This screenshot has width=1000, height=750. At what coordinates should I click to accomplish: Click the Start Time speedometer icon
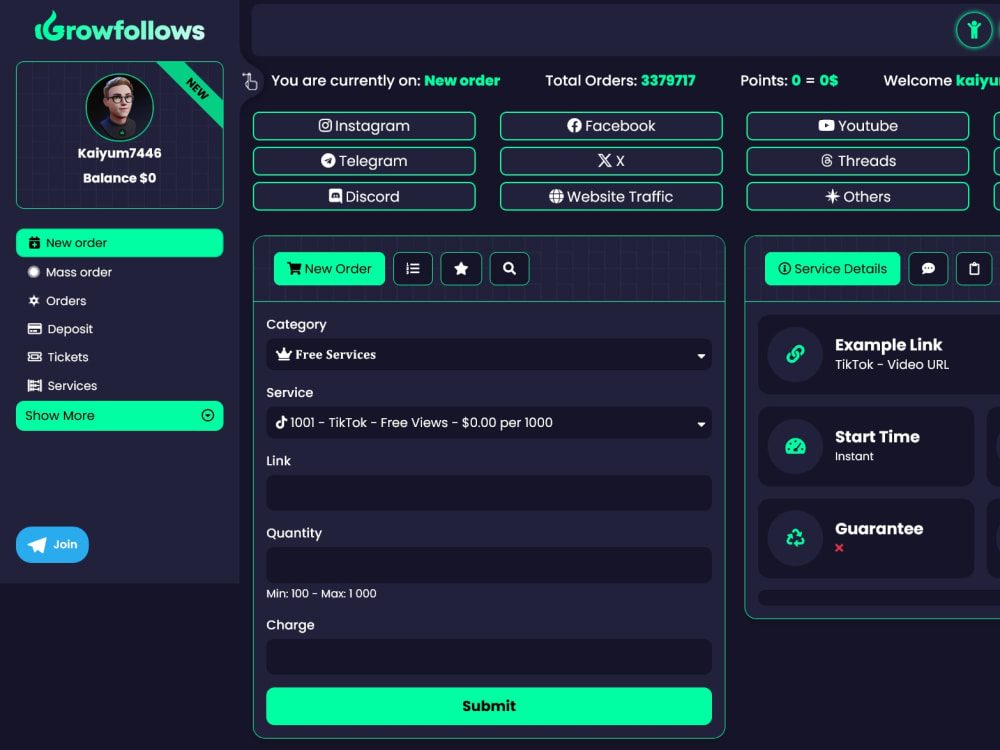coord(795,446)
